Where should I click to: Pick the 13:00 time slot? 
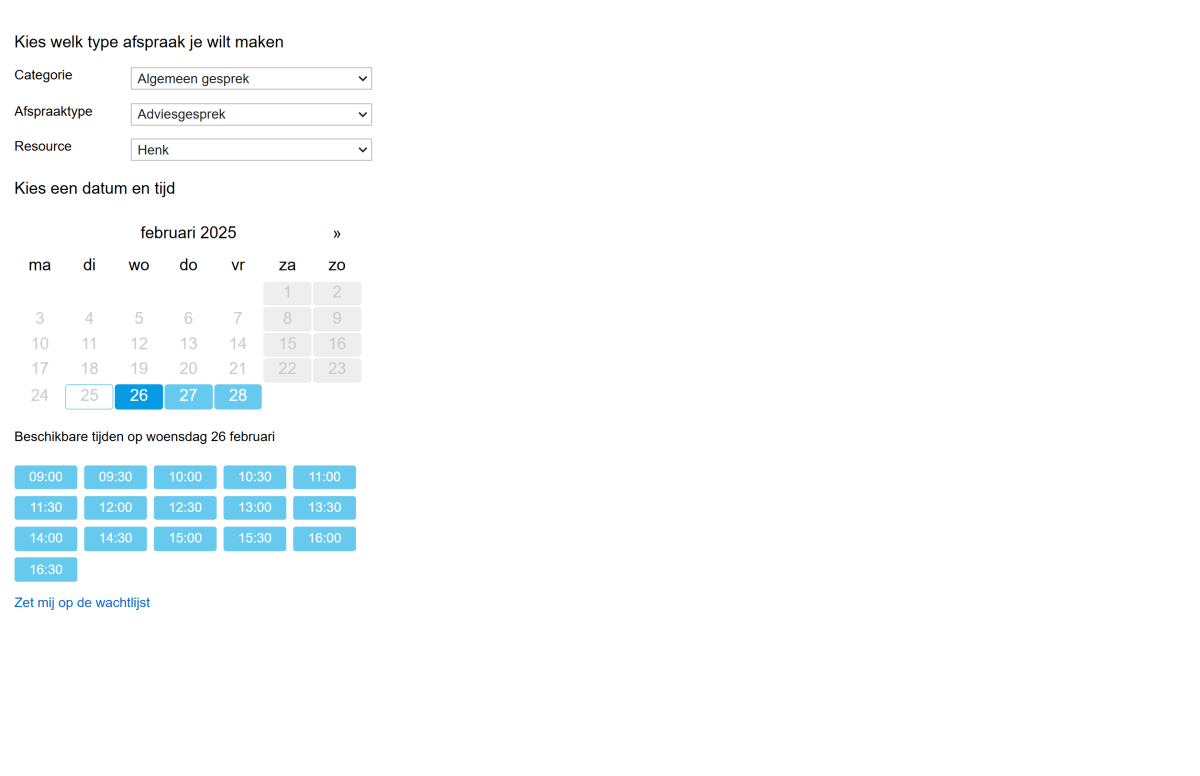255,508
